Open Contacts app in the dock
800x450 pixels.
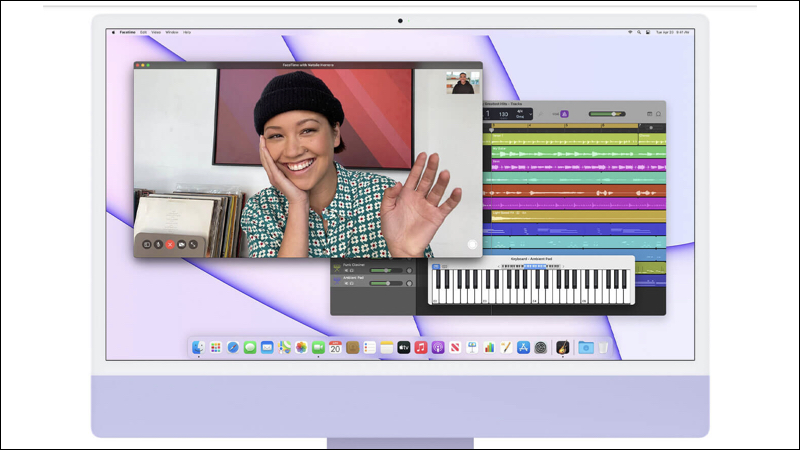tap(353, 347)
